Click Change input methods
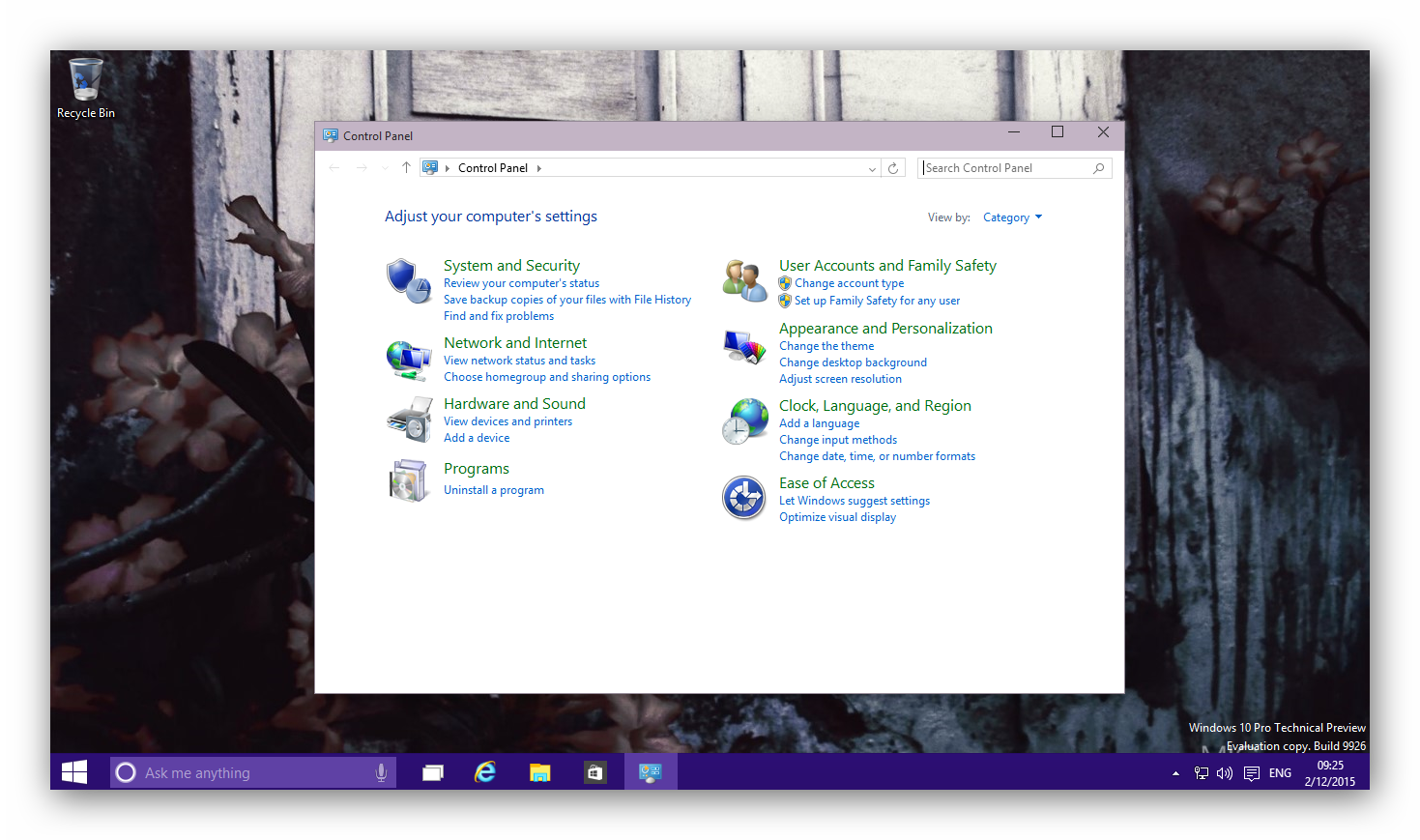 (x=838, y=440)
